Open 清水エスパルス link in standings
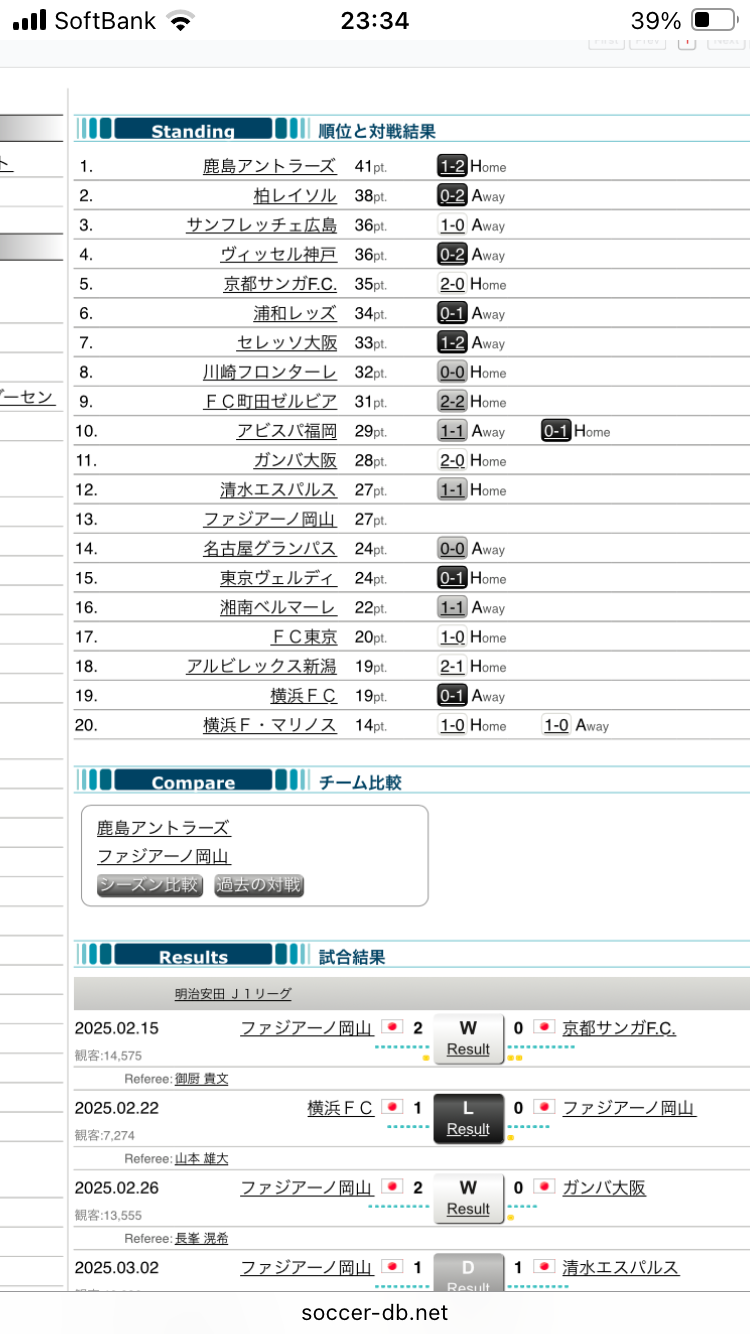Image resolution: width=750 pixels, height=1334 pixels. tap(278, 491)
